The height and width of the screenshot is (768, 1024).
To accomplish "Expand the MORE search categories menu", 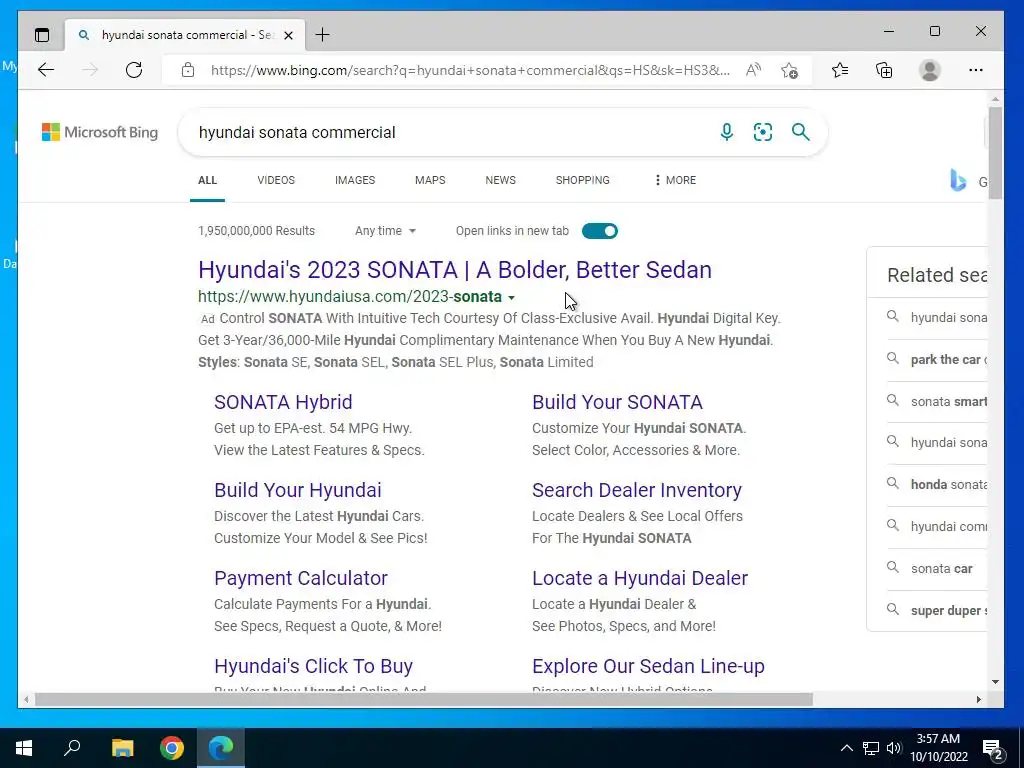I will coord(675,180).
